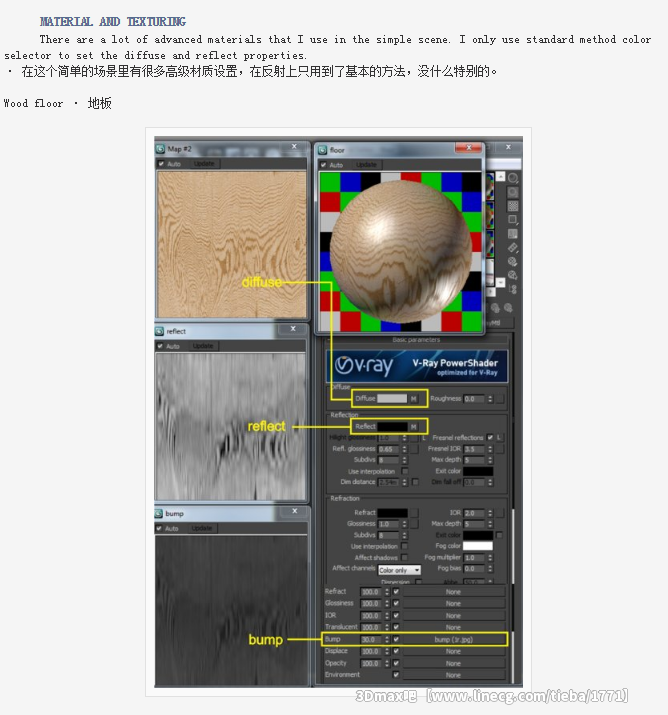
Task: Click the Sample Type sphere icon
Action: pyautogui.click(x=513, y=178)
